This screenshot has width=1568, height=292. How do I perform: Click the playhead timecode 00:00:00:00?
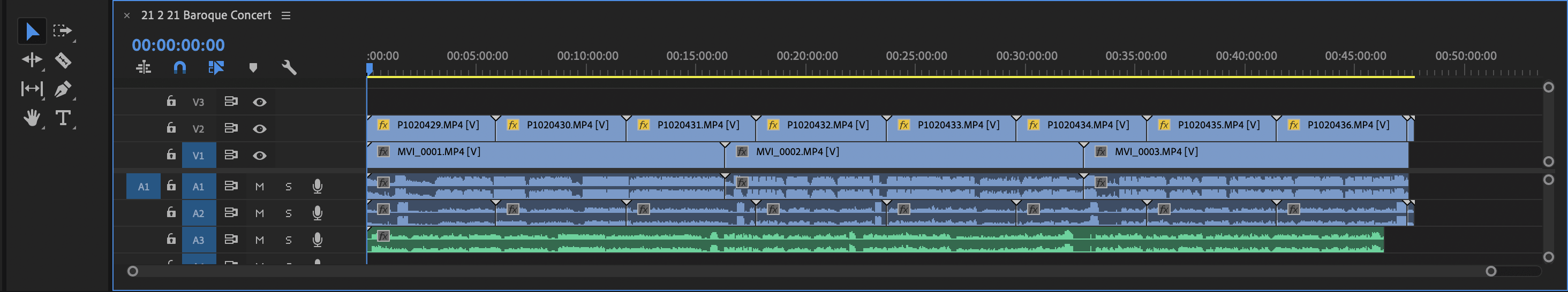pos(178,44)
